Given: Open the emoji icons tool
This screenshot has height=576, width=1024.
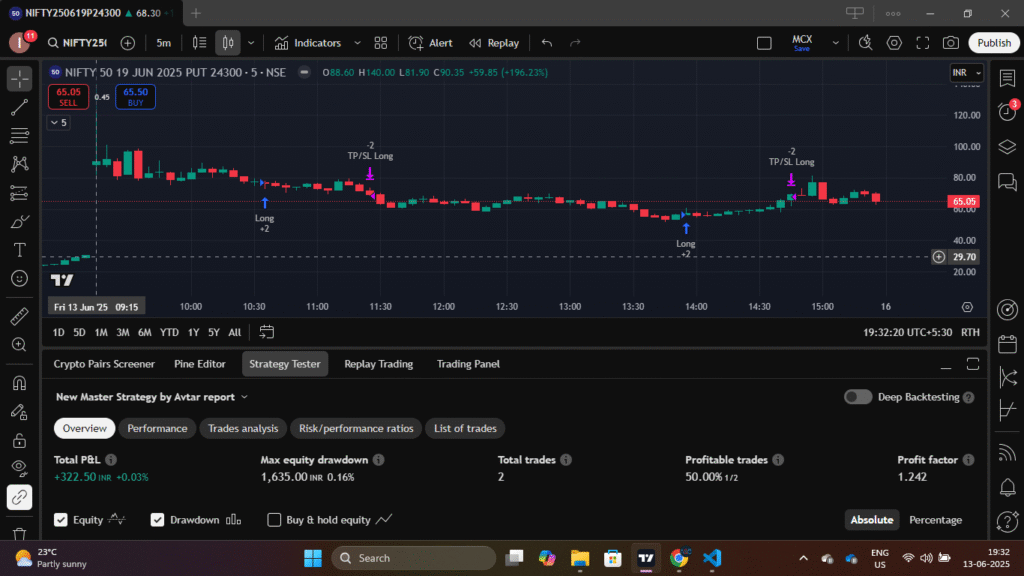Looking at the screenshot, I should [x=20, y=279].
